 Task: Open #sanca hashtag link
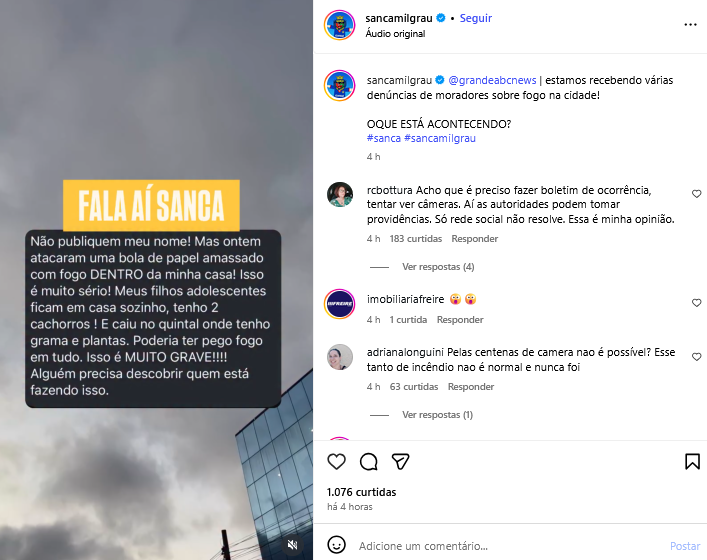tap(384, 138)
